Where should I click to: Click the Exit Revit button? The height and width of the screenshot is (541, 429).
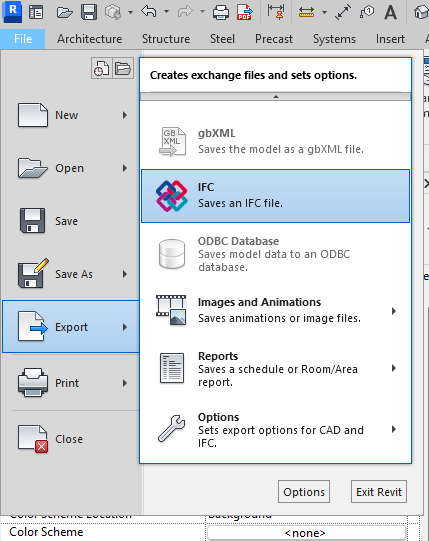(379, 492)
